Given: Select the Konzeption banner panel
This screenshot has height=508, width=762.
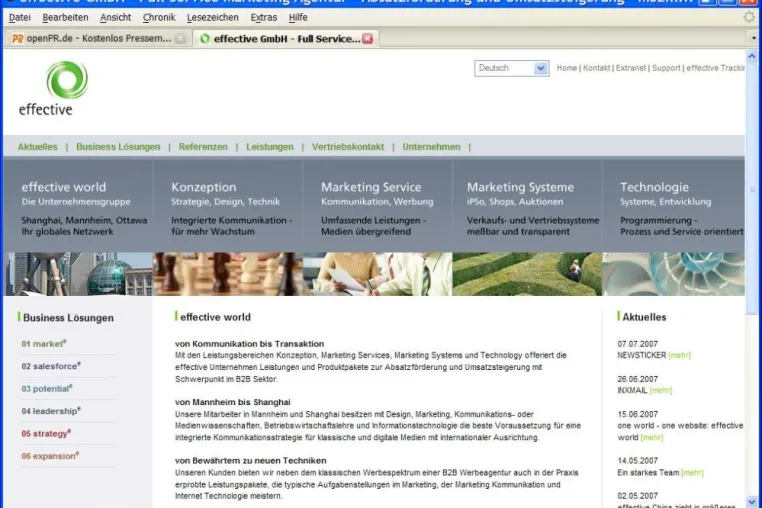Looking at the screenshot, I should coord(228,206).
